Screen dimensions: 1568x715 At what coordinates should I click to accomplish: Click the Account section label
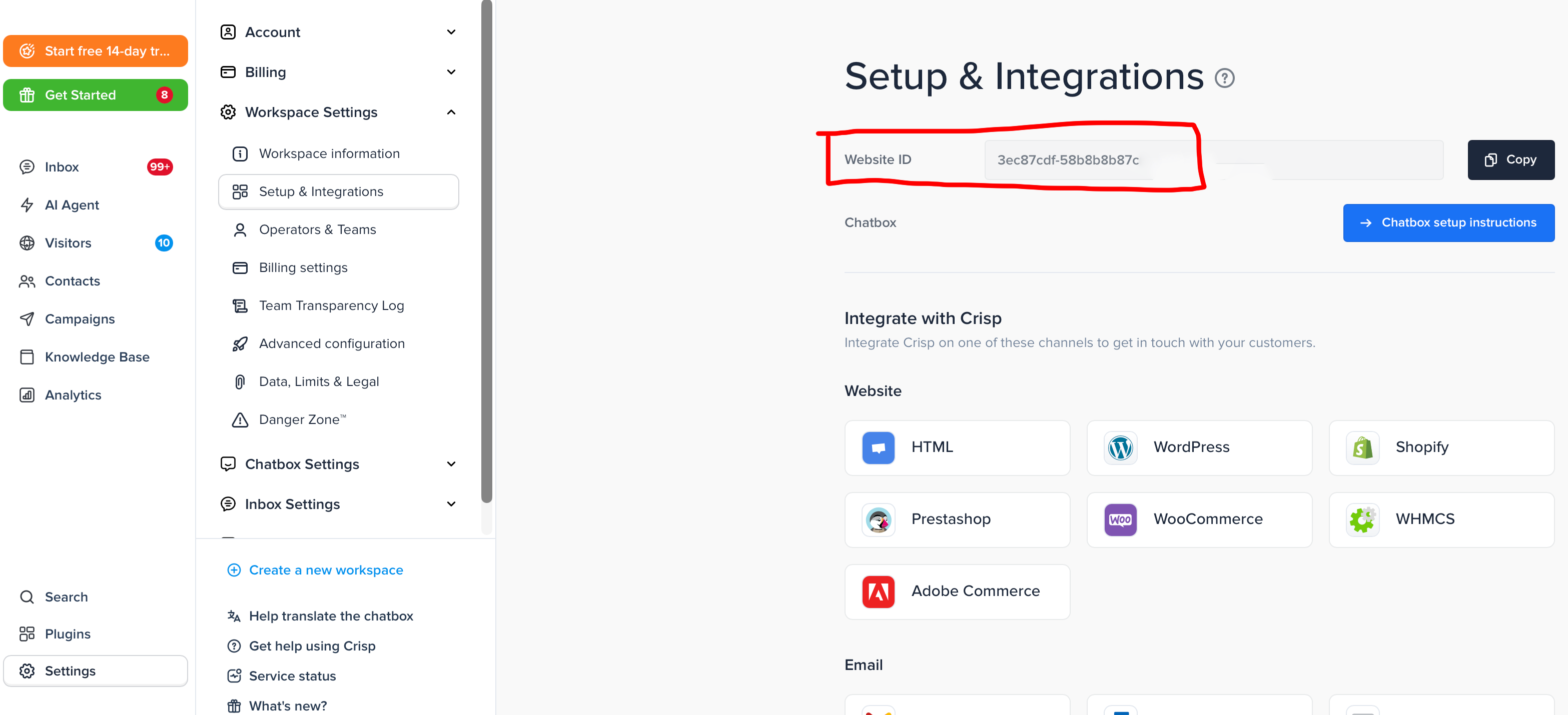click(273, 31)
